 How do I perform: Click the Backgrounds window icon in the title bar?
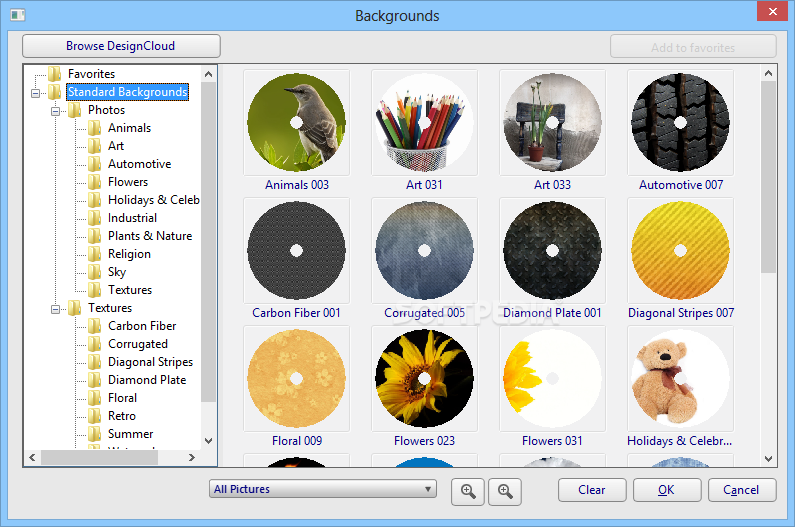point(18,15)
